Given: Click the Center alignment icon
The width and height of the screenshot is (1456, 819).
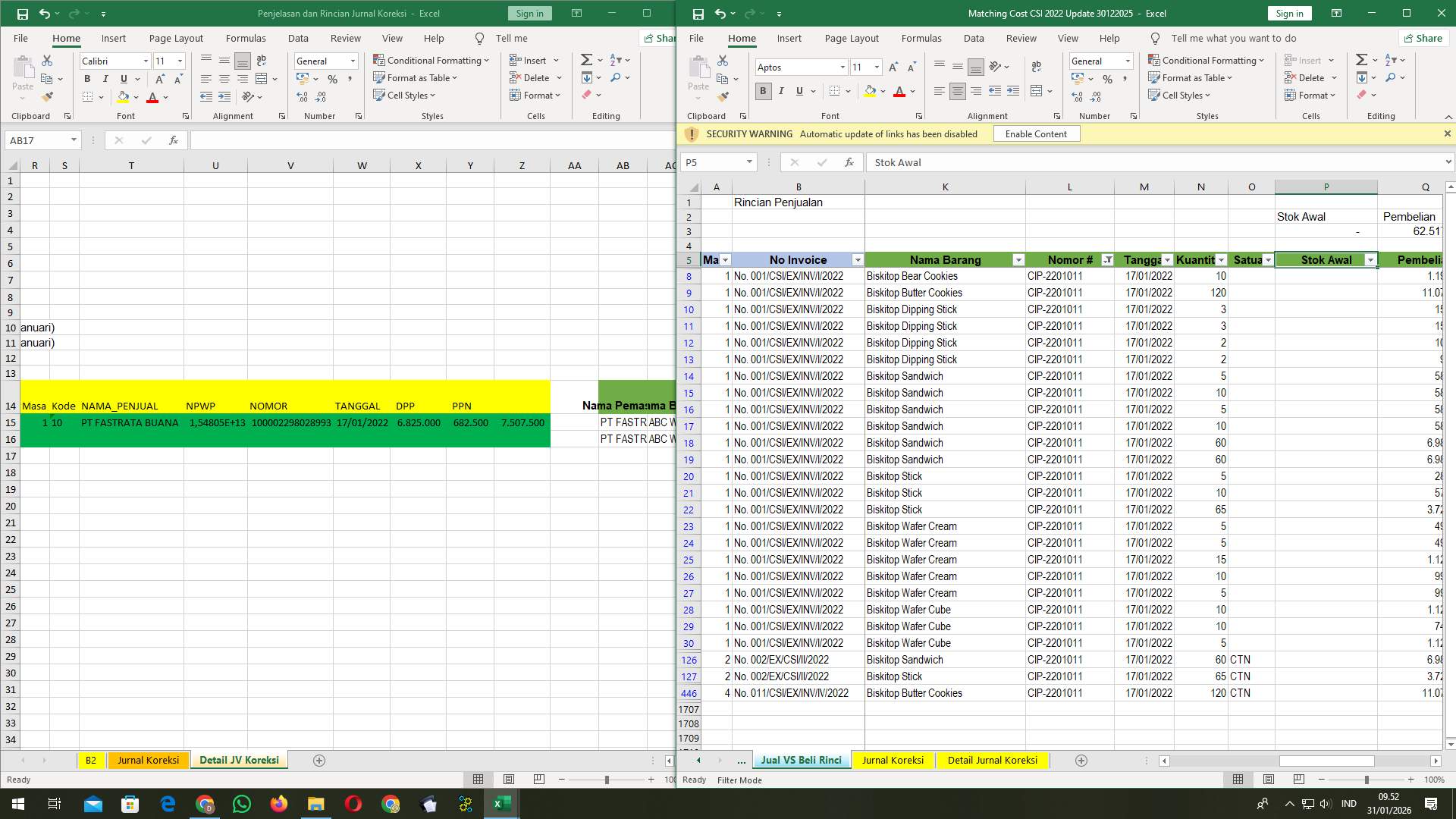Looking at the screenshot, I should click(x=958, y=91).
